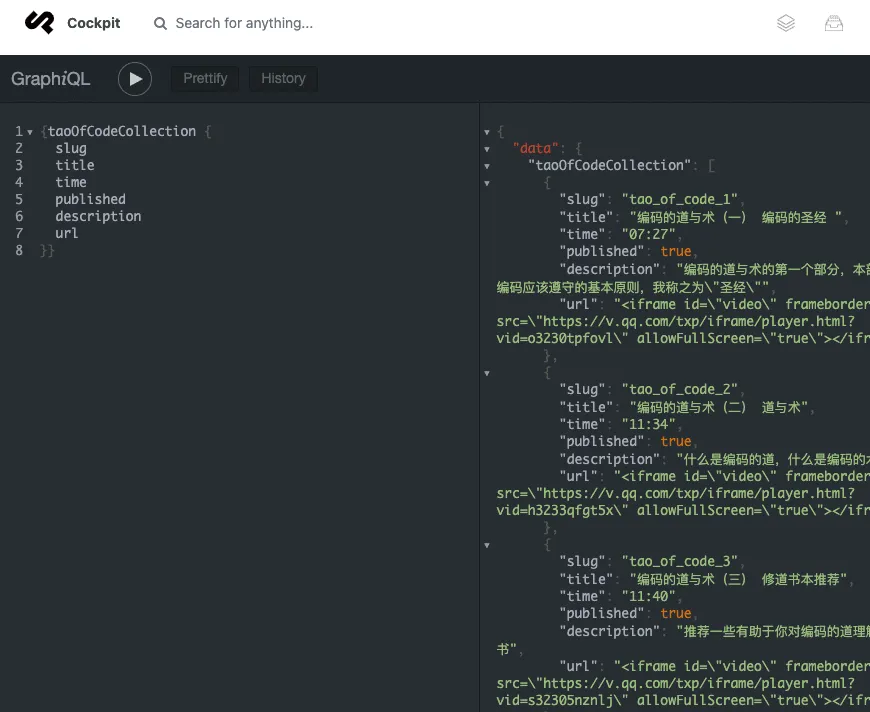870x712 pixels.
Task: Click the title value for tao_of_code_1
Action: [736, 218]
